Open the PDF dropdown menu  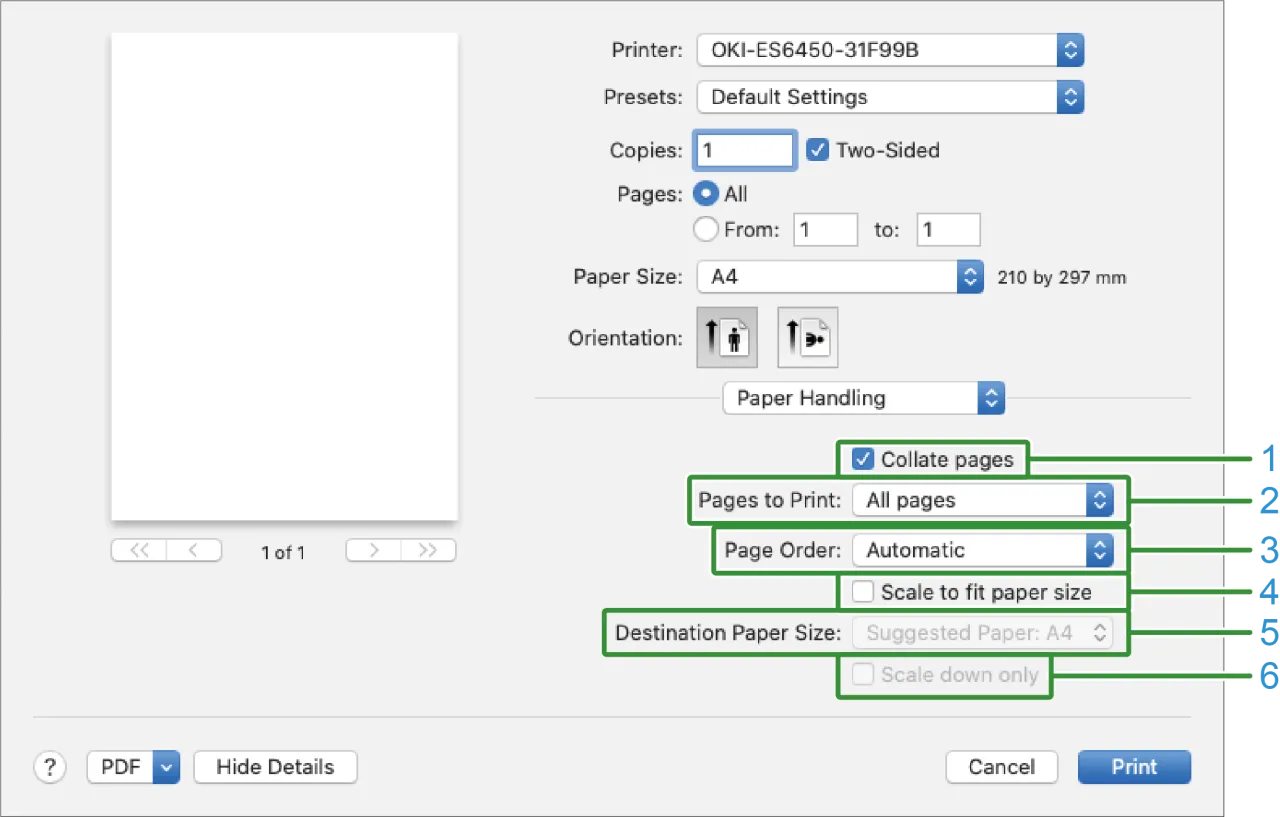[133, 767]
